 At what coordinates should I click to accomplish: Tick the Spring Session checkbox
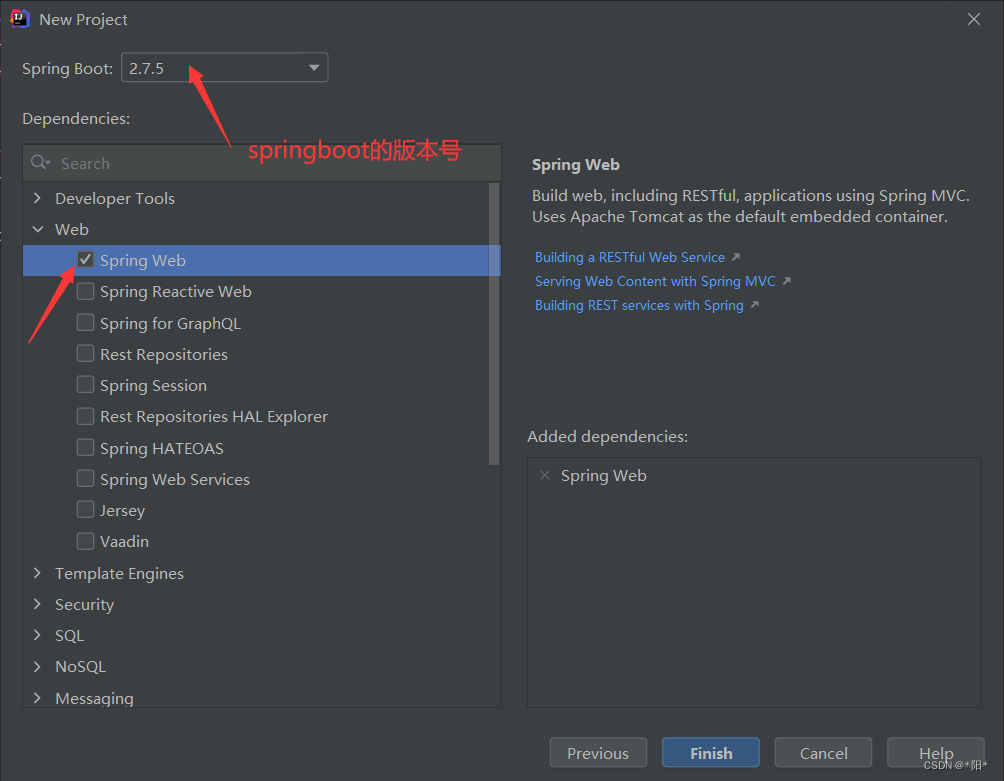pos(85,385)
